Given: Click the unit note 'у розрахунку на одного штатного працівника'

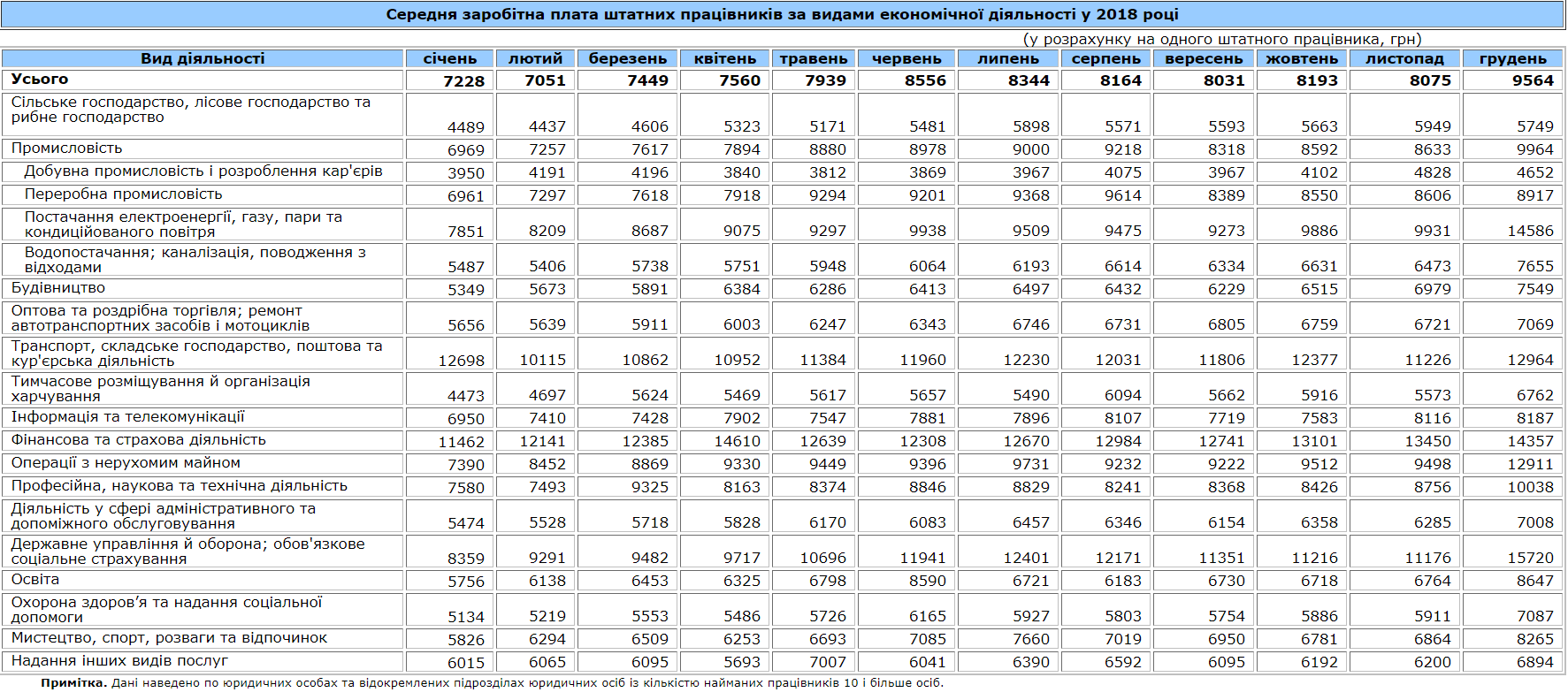Looking at the screenshot, I should [x=1221, y=39].
